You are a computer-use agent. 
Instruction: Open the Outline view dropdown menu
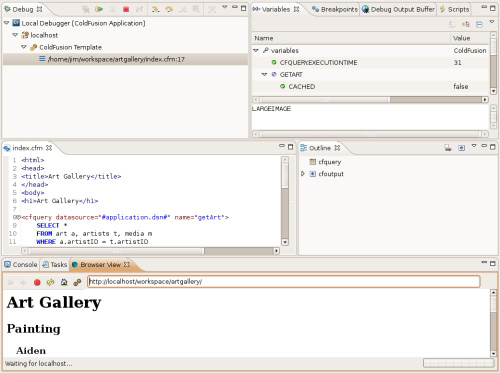tap(474, 146)
